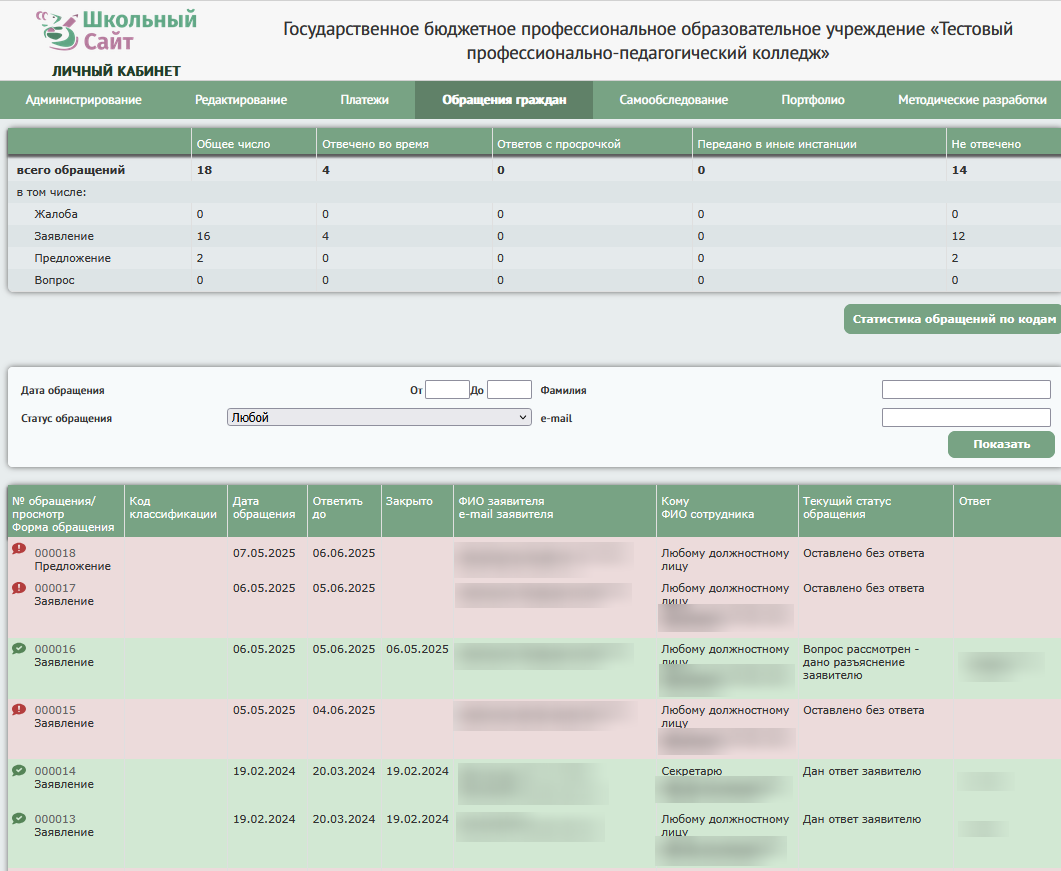Image resolution: width=1061 pixels, height=871 pixels.
Task: Click the Фамилия input field
Action: pyautogui.click(x=966, y=390)
